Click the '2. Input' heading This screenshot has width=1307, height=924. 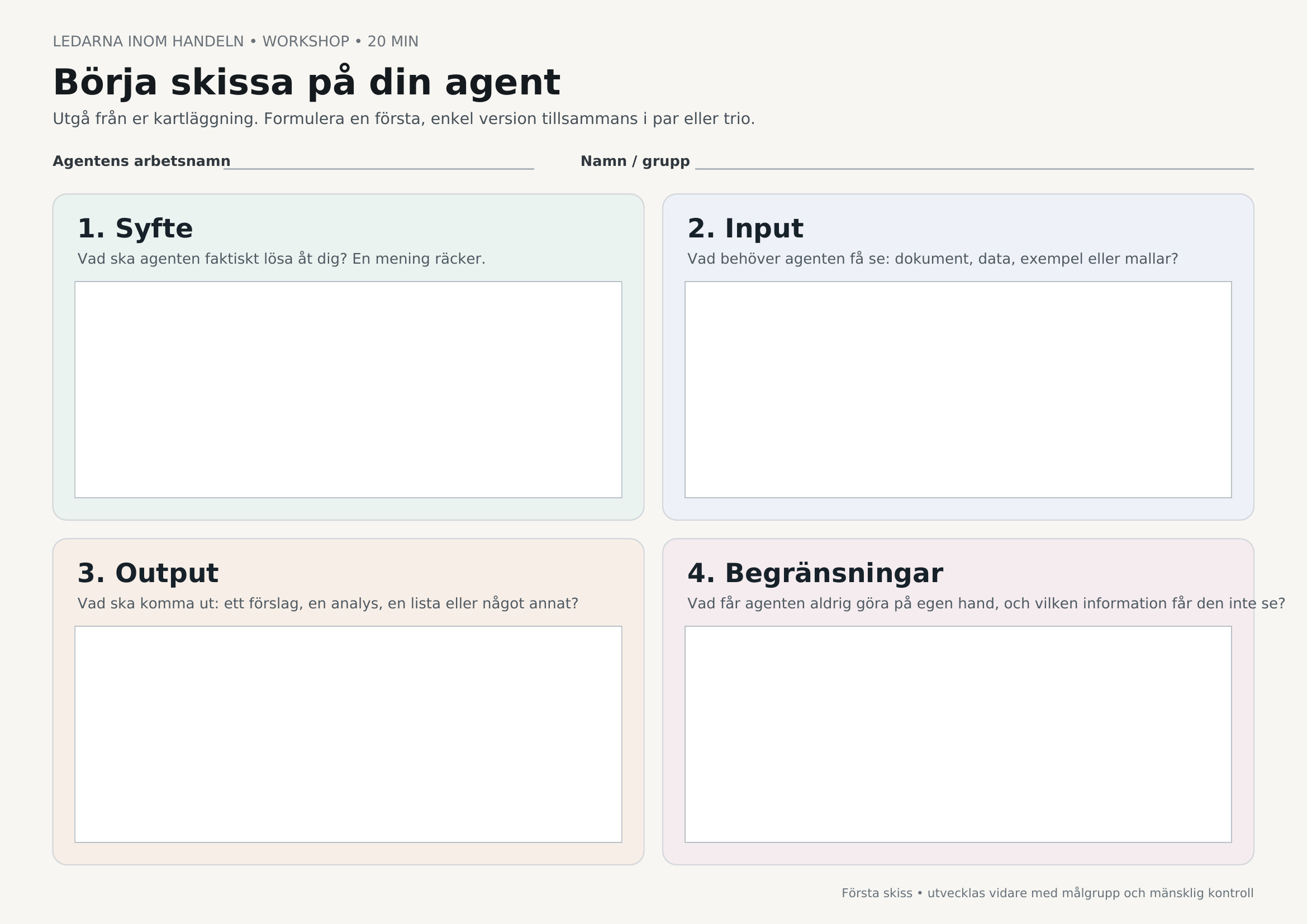point(745,228)
